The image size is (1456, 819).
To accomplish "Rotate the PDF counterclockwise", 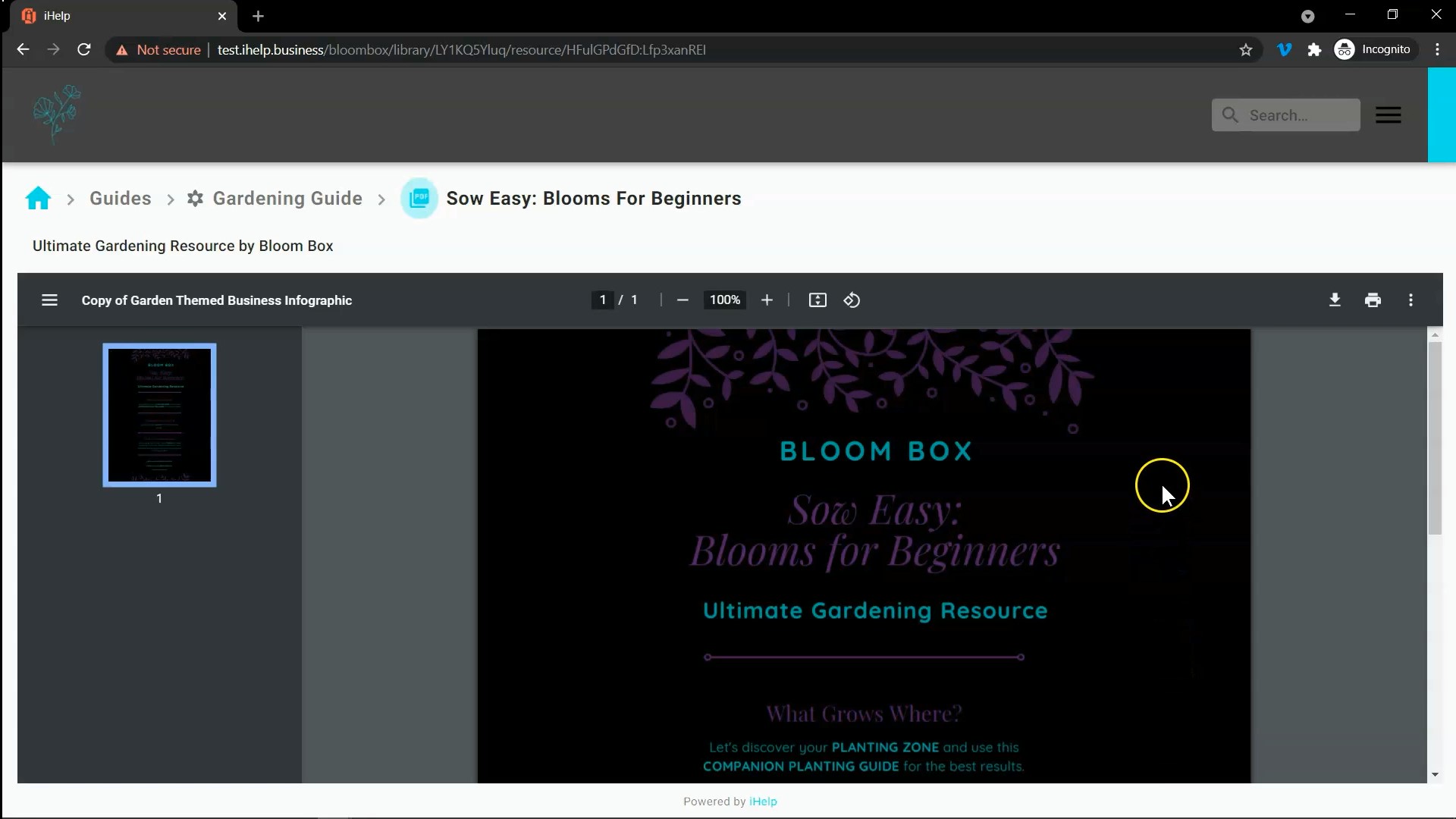I will coord(852,300).
